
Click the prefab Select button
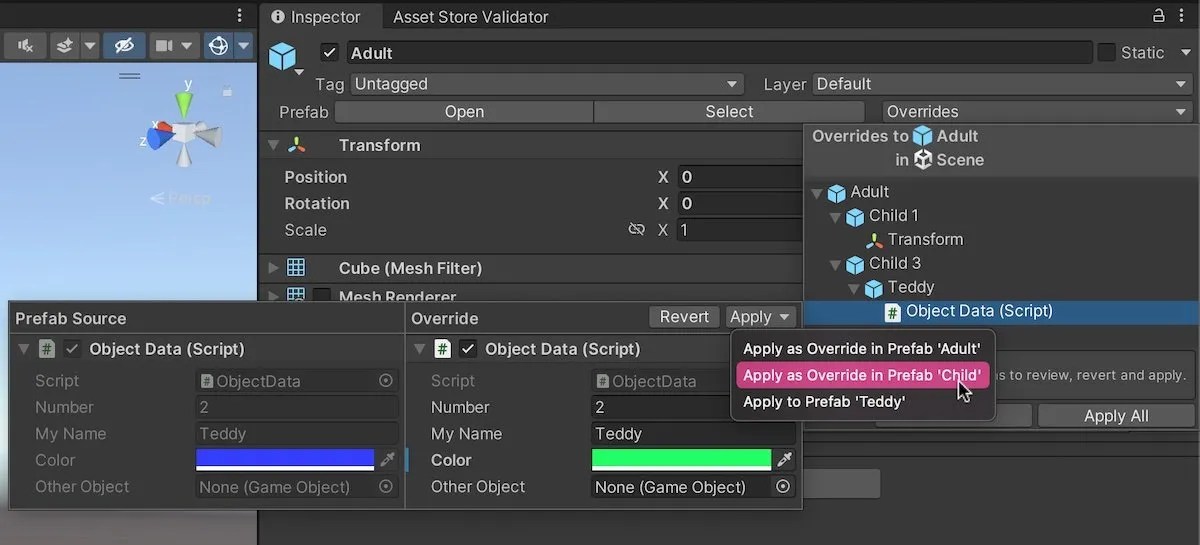[729, 112]
